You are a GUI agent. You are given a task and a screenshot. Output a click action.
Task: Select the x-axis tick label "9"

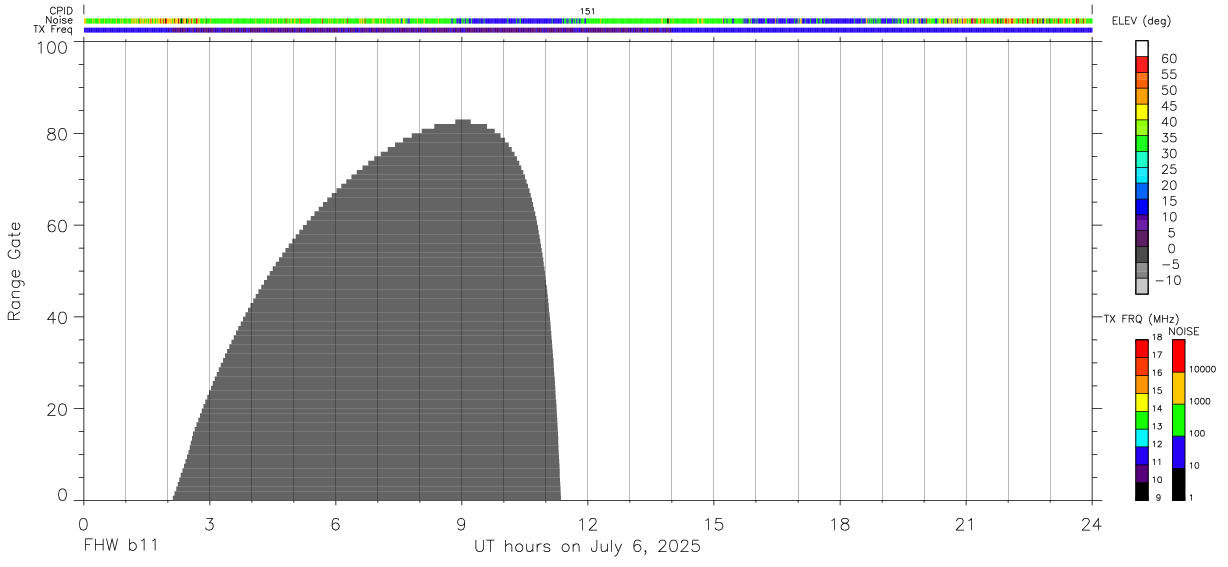click(461, 525)
